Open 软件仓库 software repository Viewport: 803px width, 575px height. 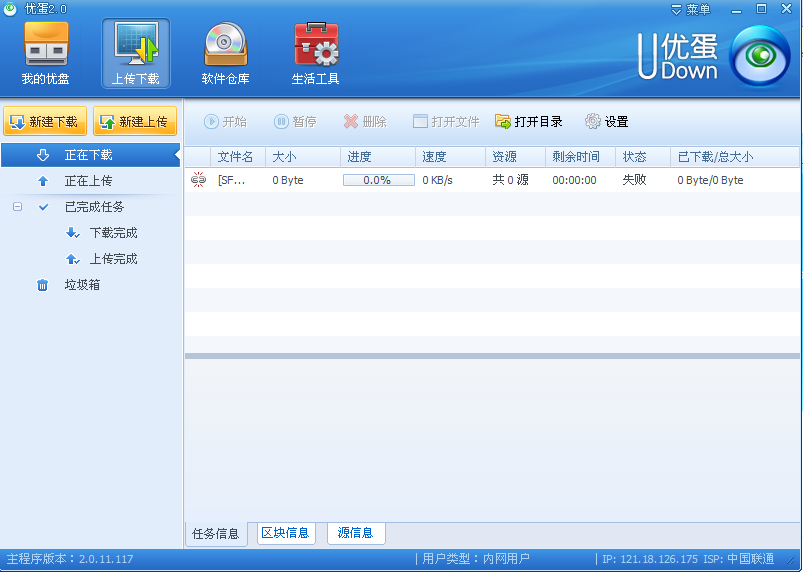pyautogui.click(x=225, y=54)
